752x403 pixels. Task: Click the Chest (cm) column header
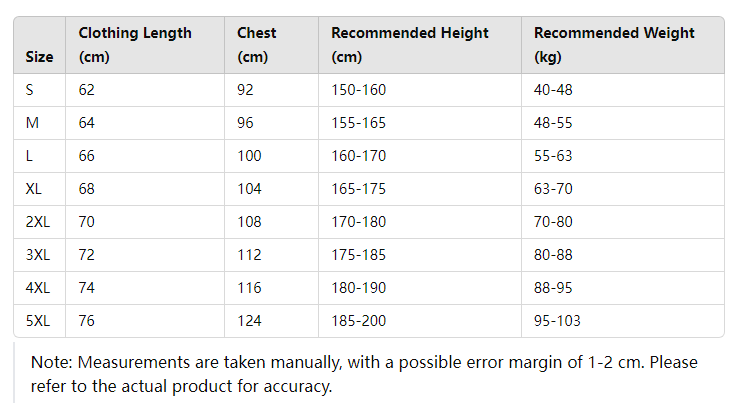click(257, 45)
